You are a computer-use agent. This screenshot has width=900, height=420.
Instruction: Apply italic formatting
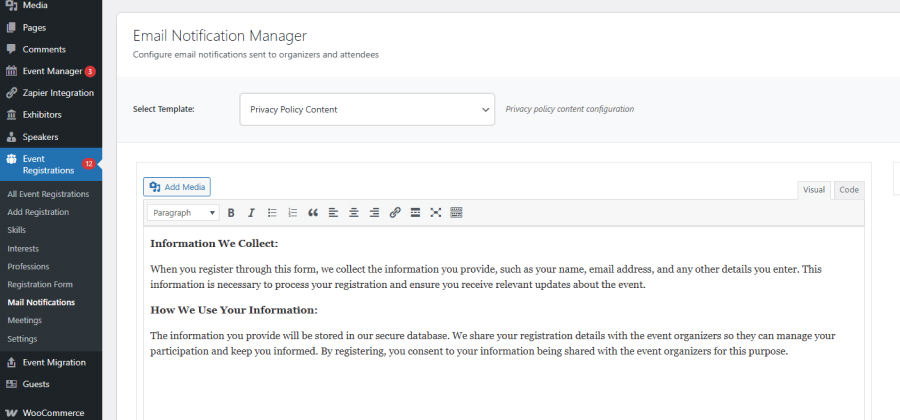(x=251, y=213)
